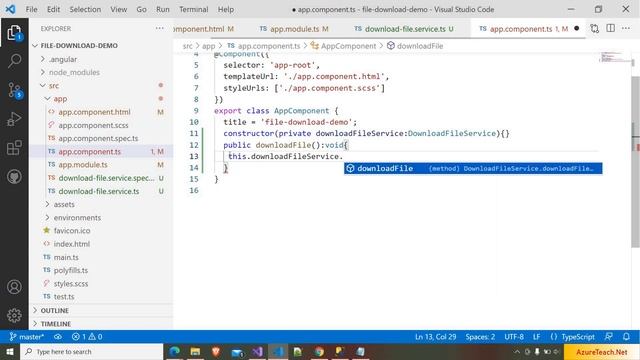Switch to the component.html tab
The width and height of the screenshot is (640, 360).
tap(203, 29)
